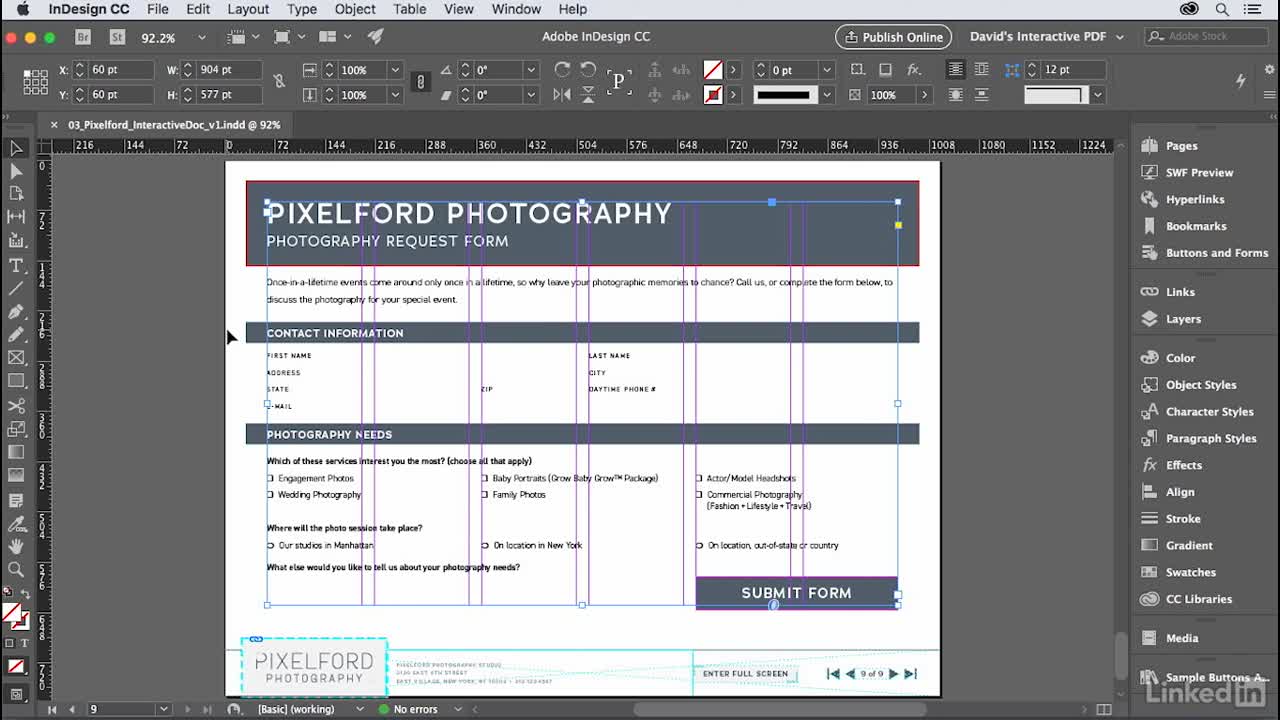Select the Eyedropper tool
Screen dimensions: 1280x720
point(16,523)
